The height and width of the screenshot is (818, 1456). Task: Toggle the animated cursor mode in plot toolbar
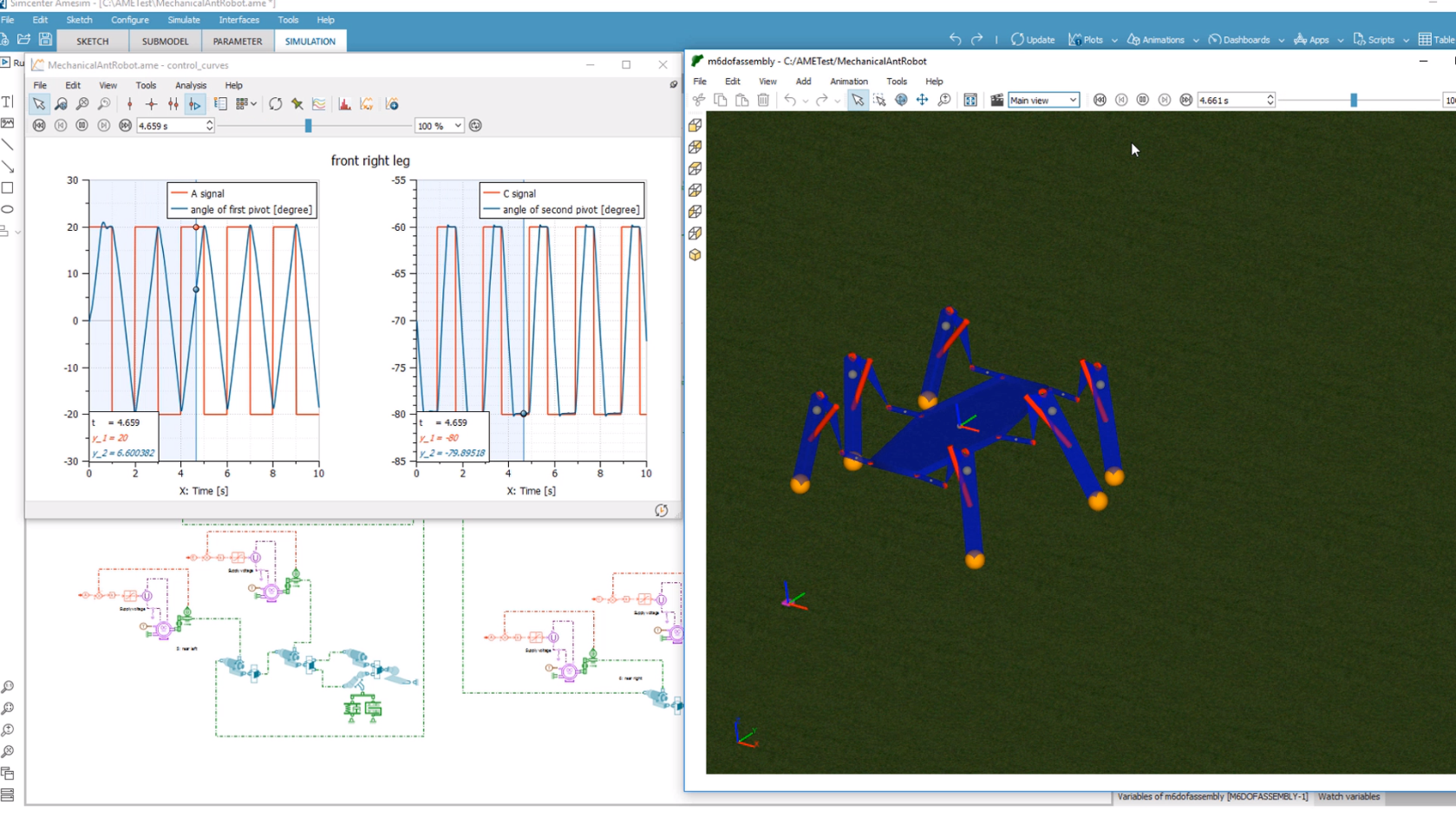(x=195, y=104)
